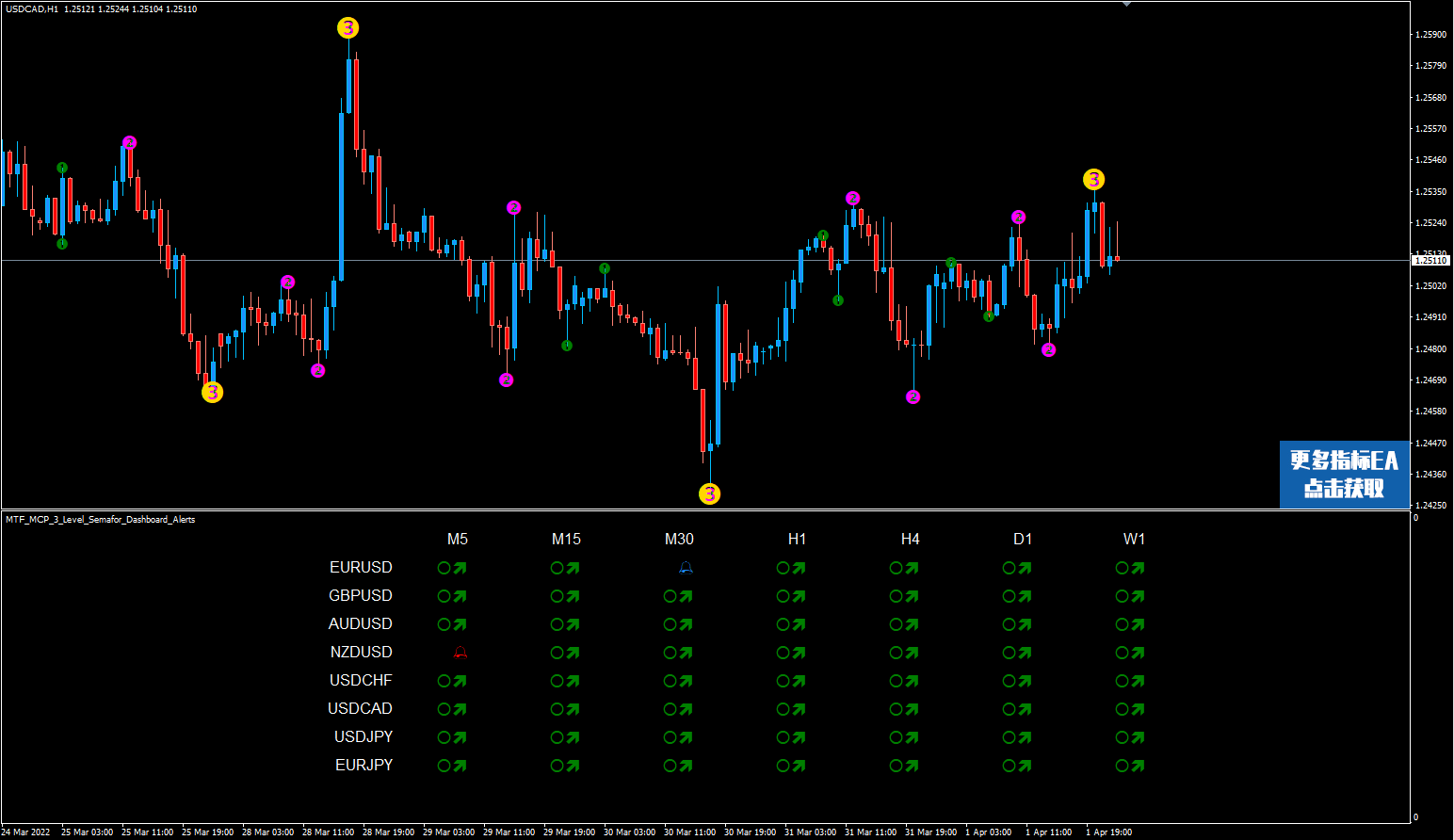Click the W1 timeframe column header
1454x840 pixels.
tap(1134, 540)
